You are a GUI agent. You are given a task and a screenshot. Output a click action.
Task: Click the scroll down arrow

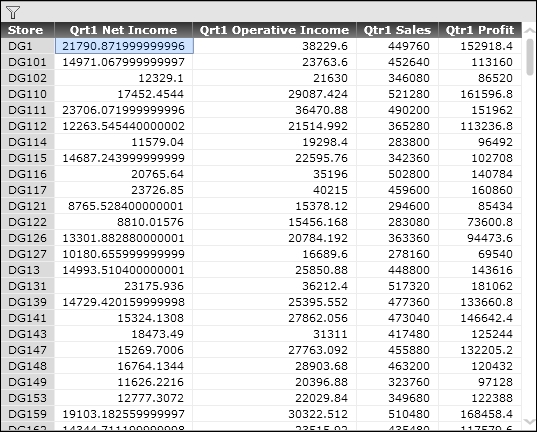[x=529, y=421]
